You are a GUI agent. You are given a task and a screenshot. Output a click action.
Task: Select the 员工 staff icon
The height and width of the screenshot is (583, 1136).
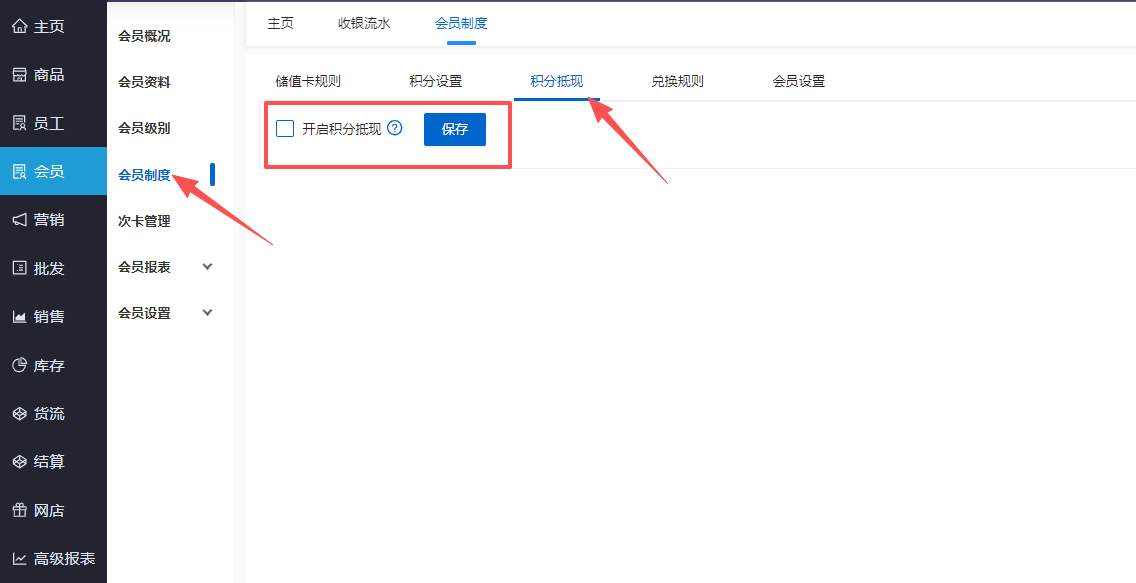19,123
